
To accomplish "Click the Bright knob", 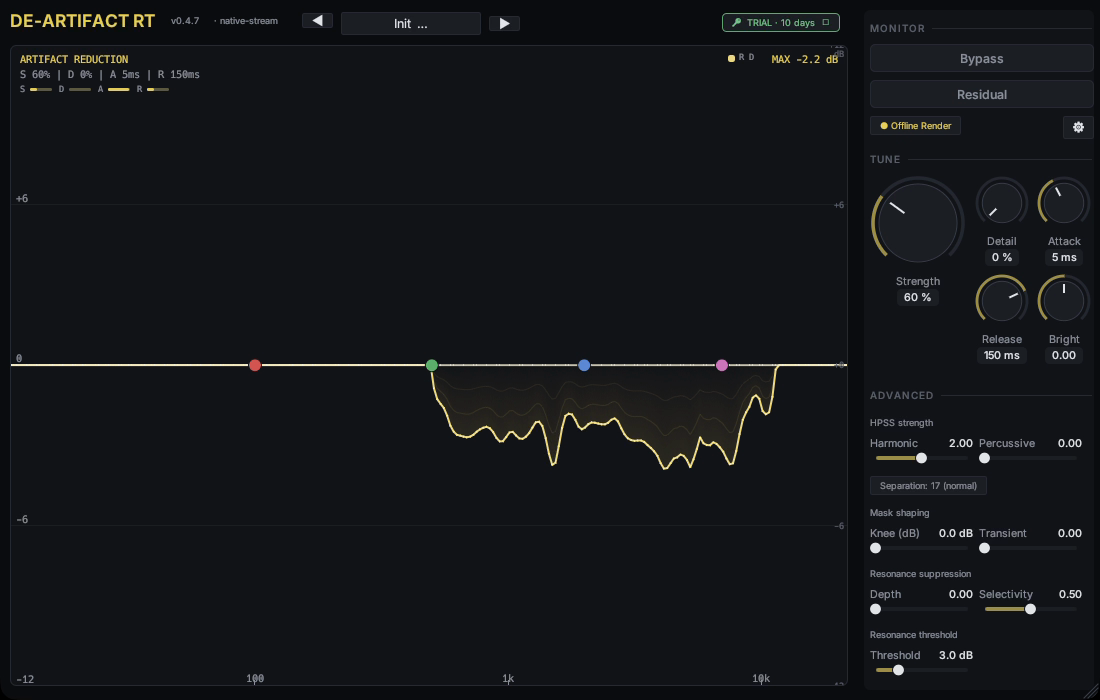I will click(1064, 301).
